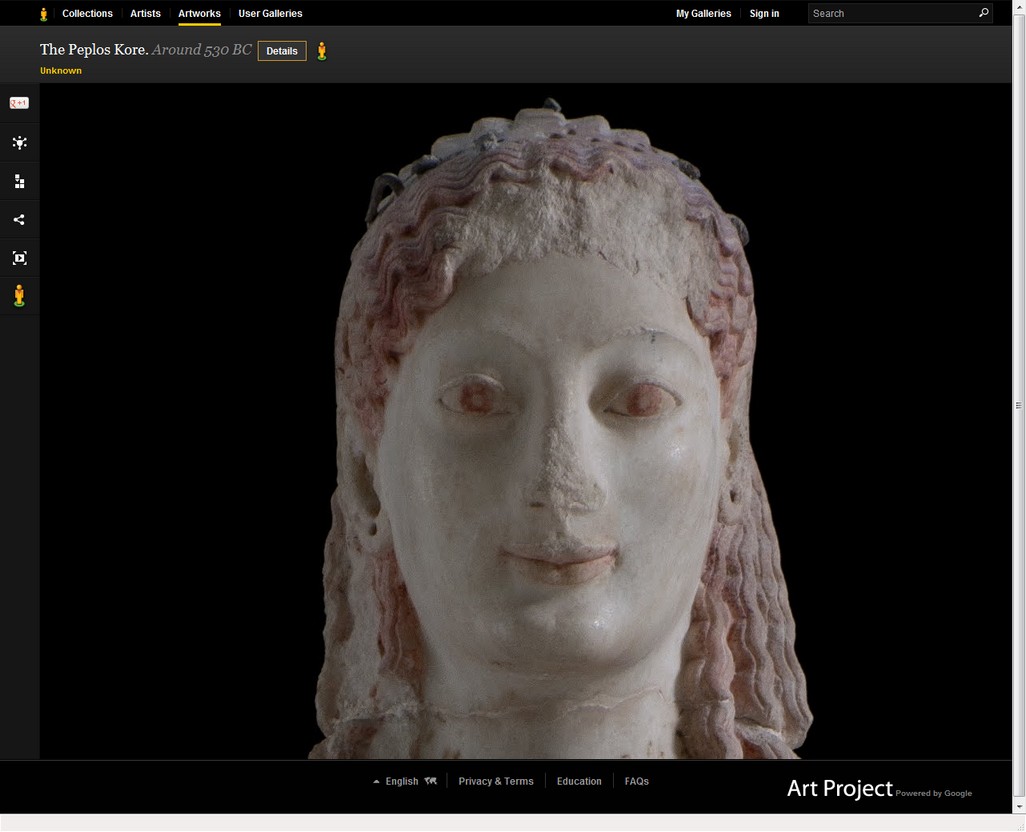Open Privacy & Terms page
Viewport: 1026px width, 832px height.
tap(496, 781)
